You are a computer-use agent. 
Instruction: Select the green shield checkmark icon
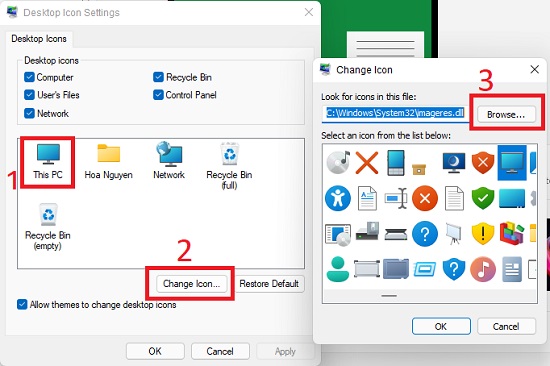point(483,198)
